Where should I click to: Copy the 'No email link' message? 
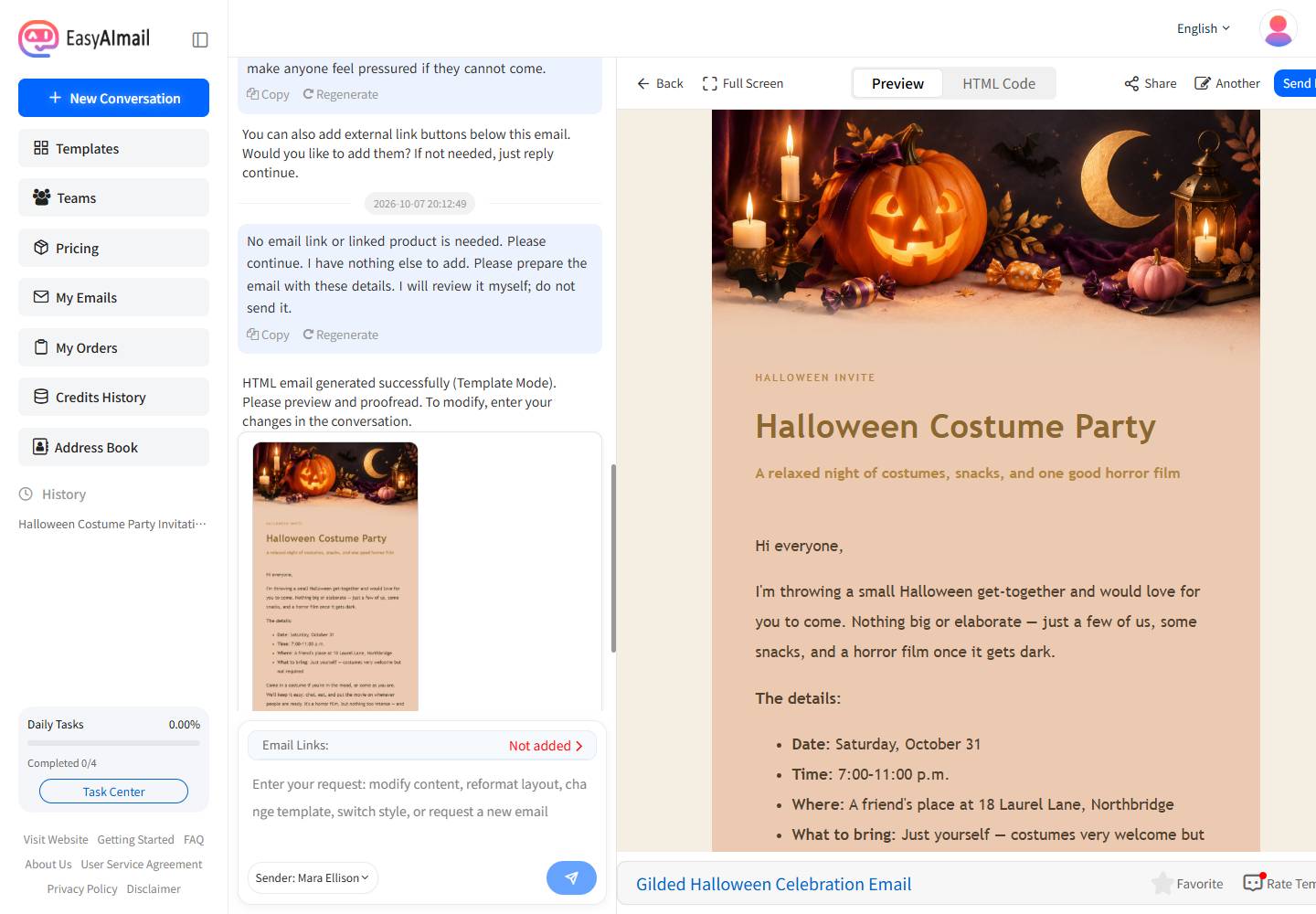[x=268, y=335]
